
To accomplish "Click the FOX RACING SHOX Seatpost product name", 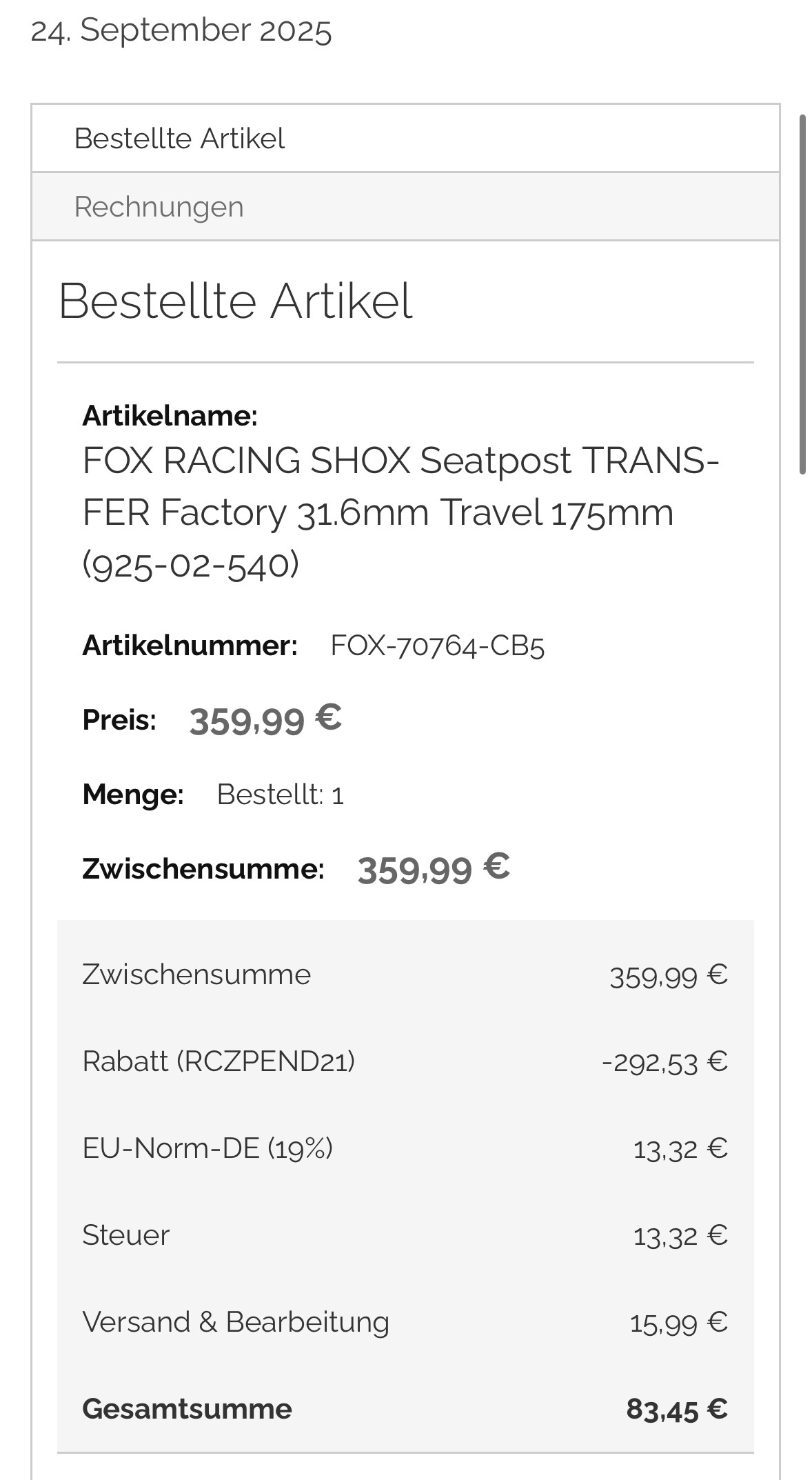I will (x=400, y=512).
